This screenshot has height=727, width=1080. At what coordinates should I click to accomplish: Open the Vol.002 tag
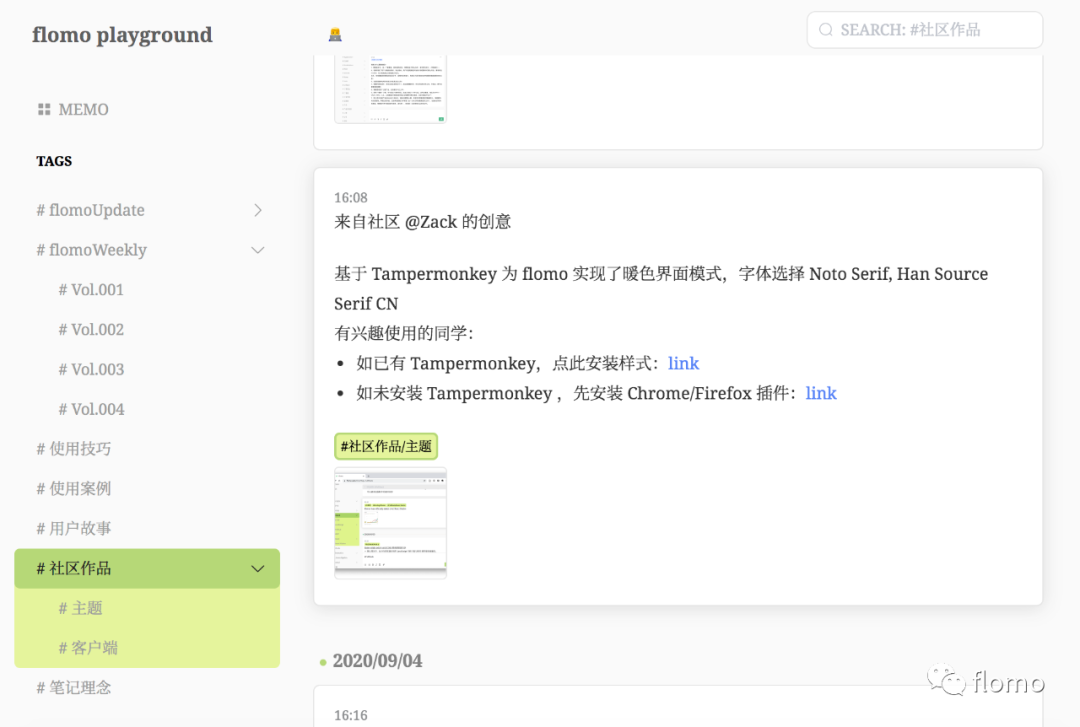(x=91, y=330)
